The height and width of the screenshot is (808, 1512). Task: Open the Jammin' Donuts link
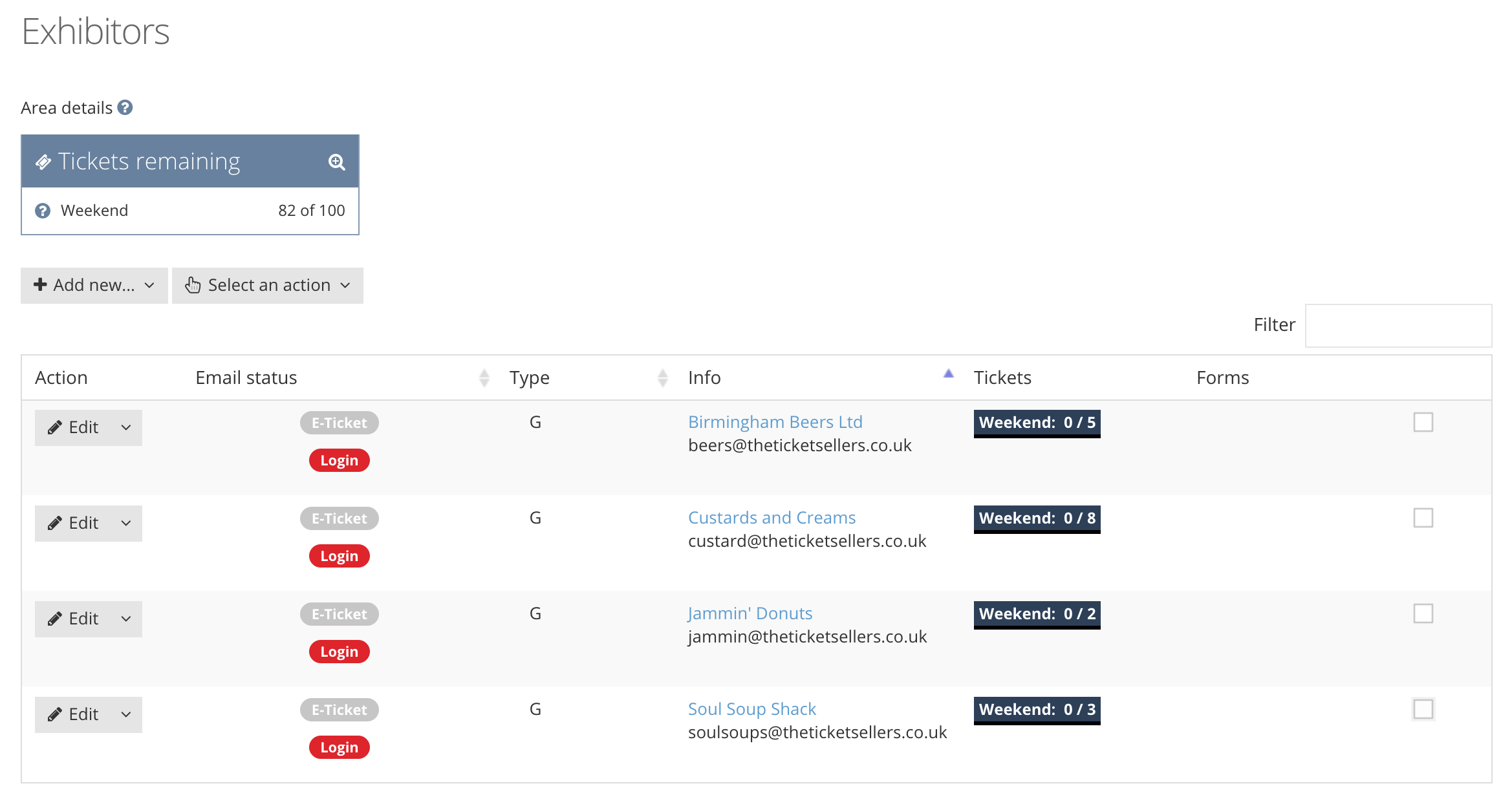[x=750, y=613]
